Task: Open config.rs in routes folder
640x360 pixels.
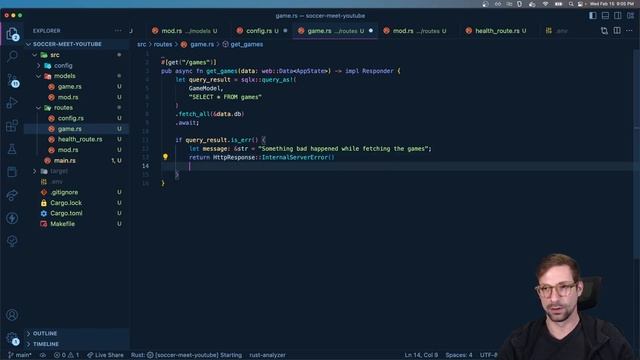Action: coord(71,118)
